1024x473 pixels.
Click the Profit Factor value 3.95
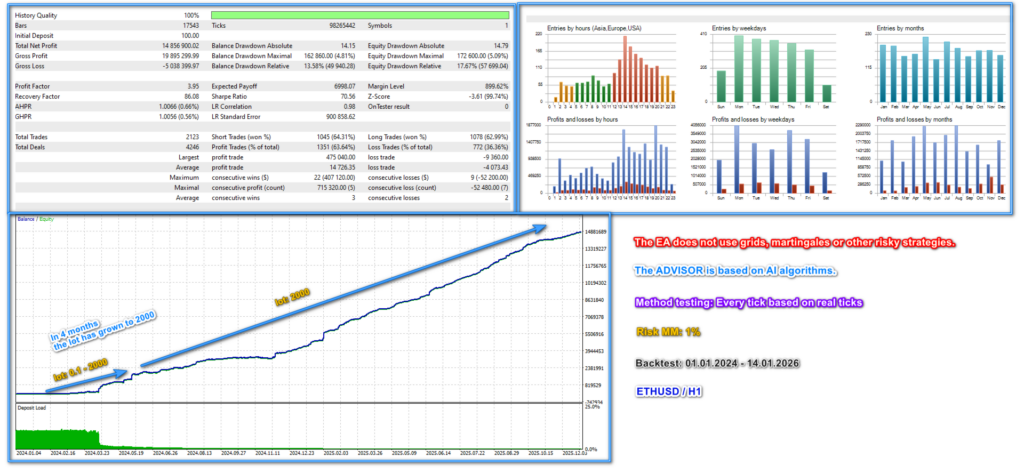194,86
